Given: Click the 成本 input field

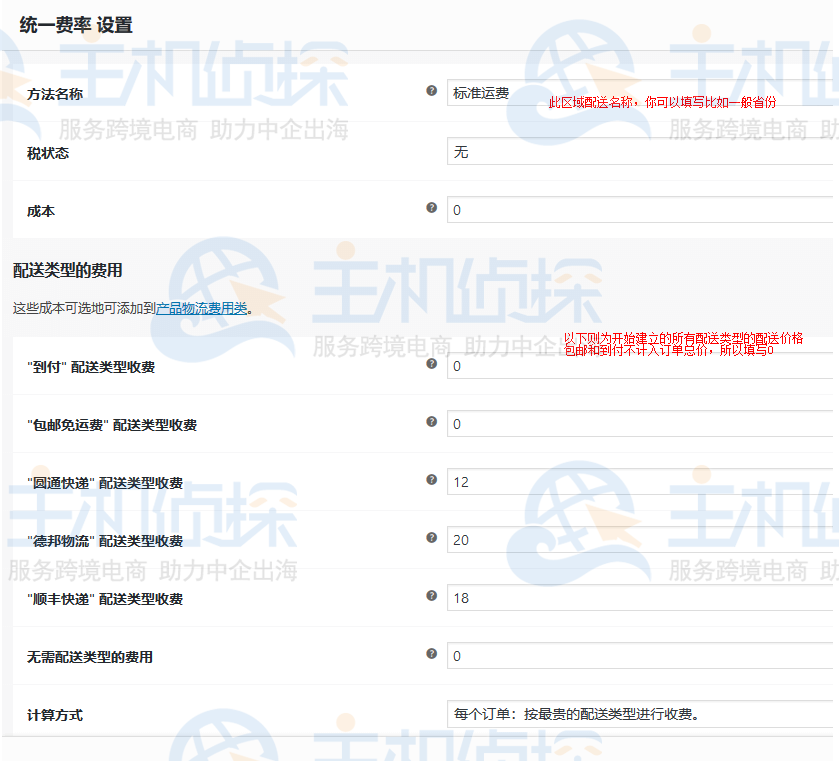Looking at the screenshot, I should click(x=640, y=210).
